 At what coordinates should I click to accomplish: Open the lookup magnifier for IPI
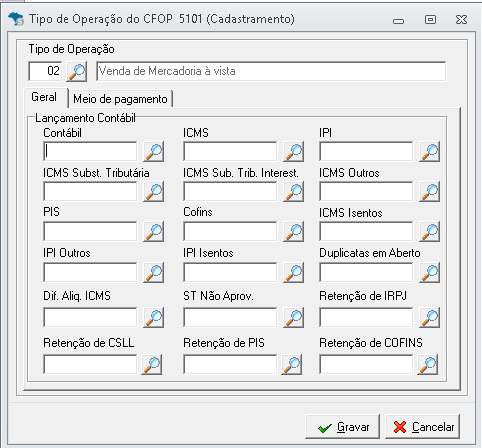click(x=429, y=152)
